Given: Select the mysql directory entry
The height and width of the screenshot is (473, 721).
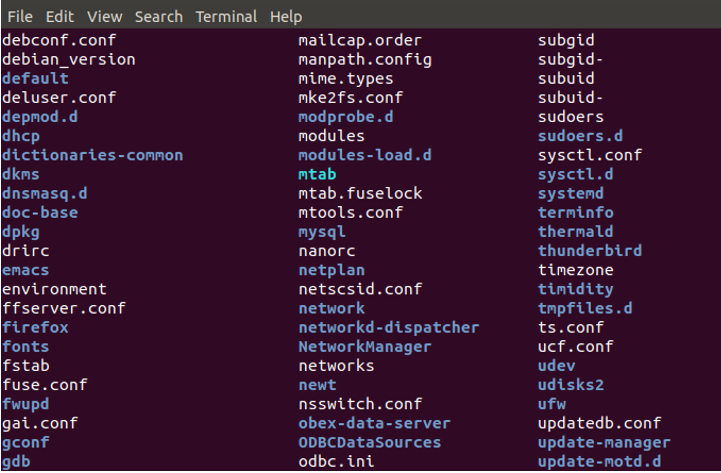Looking at the screenshot, I should pyautogui.click(x=321, y=231).
